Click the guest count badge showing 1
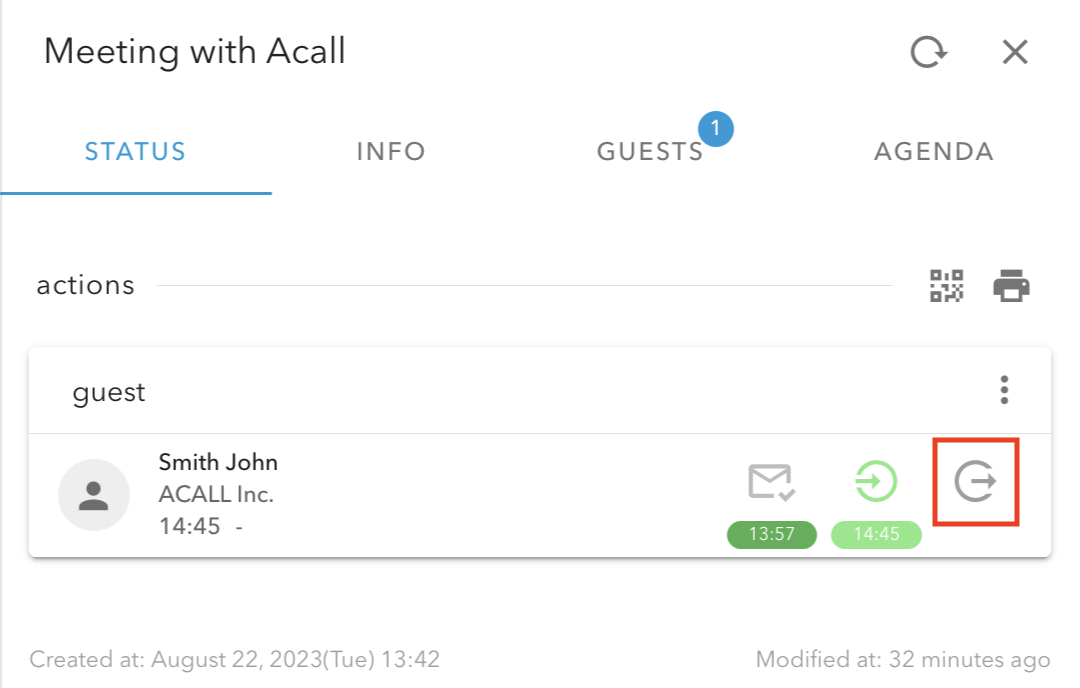Image resolution: width=1080 pixels, height=688 pixels. pos(716,129)
